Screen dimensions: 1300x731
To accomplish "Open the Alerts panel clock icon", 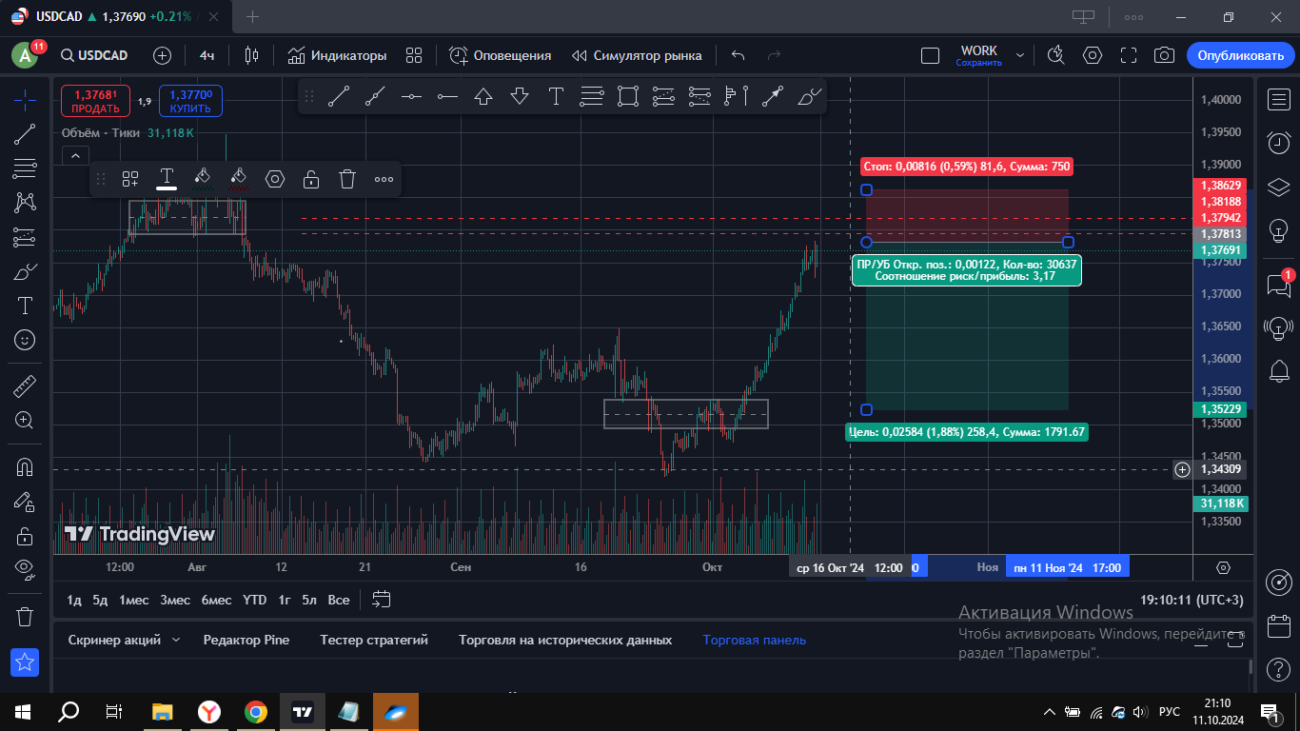I will click(1278, 143).
